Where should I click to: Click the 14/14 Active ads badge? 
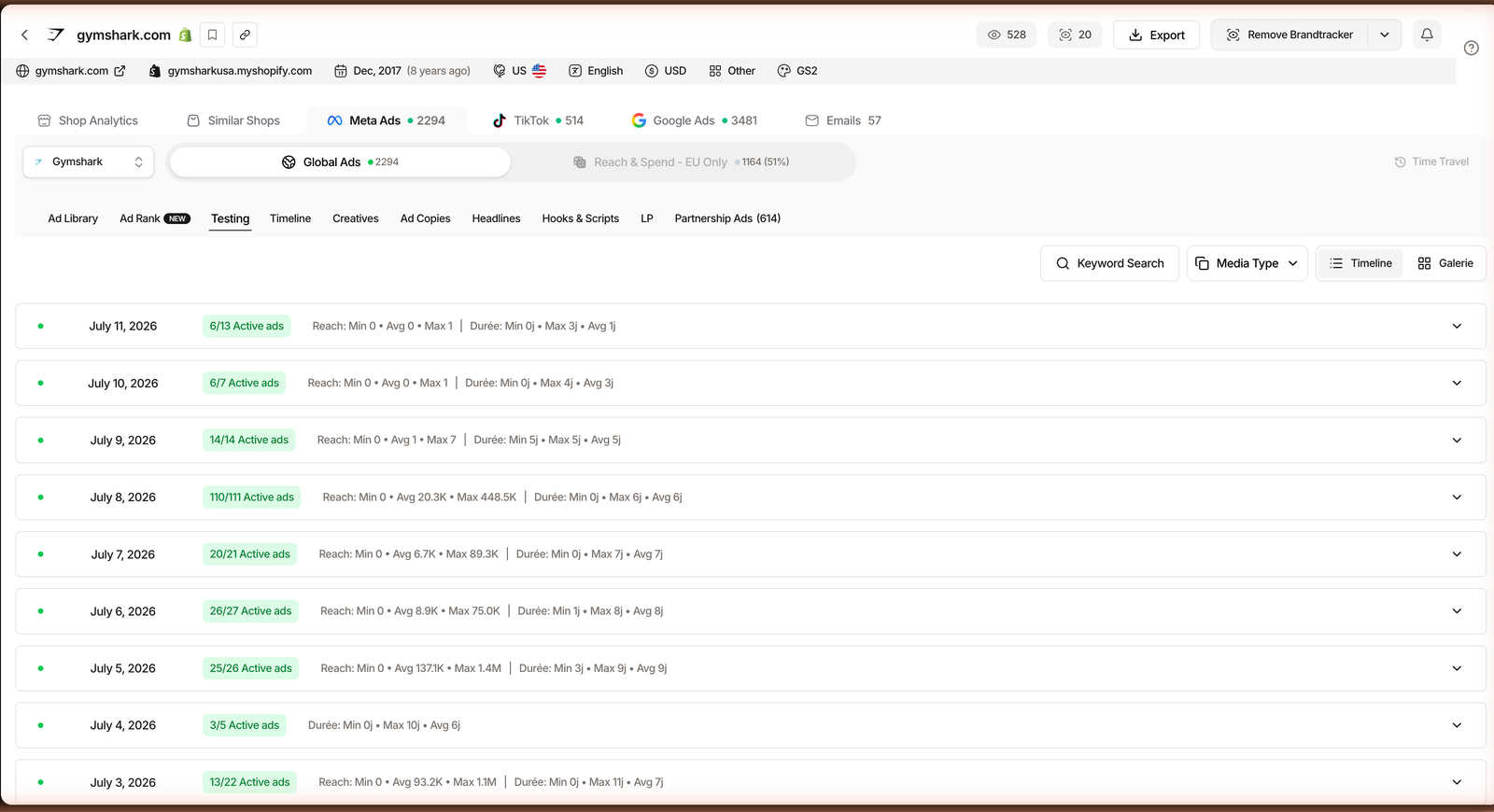(249, 441)
